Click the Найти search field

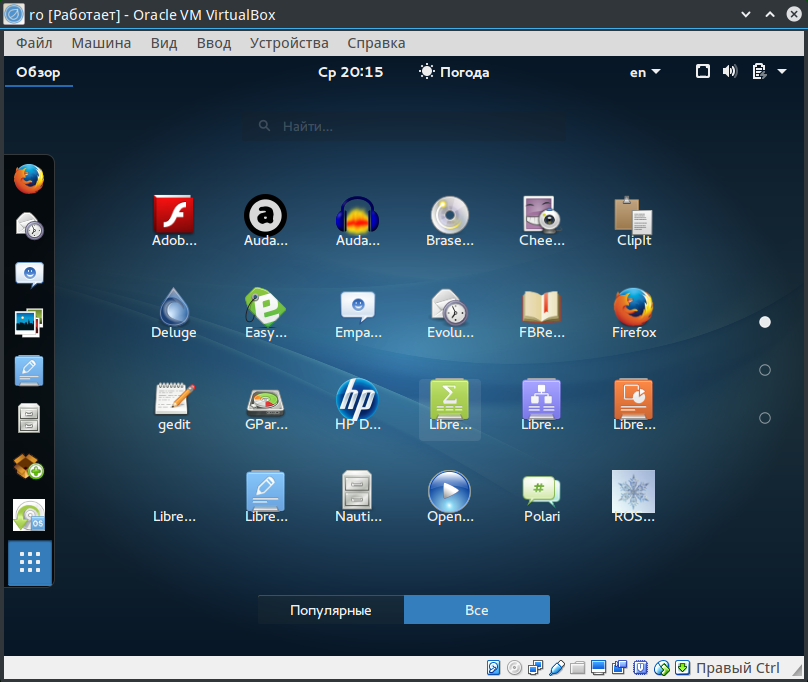click(x=404, y=126)
